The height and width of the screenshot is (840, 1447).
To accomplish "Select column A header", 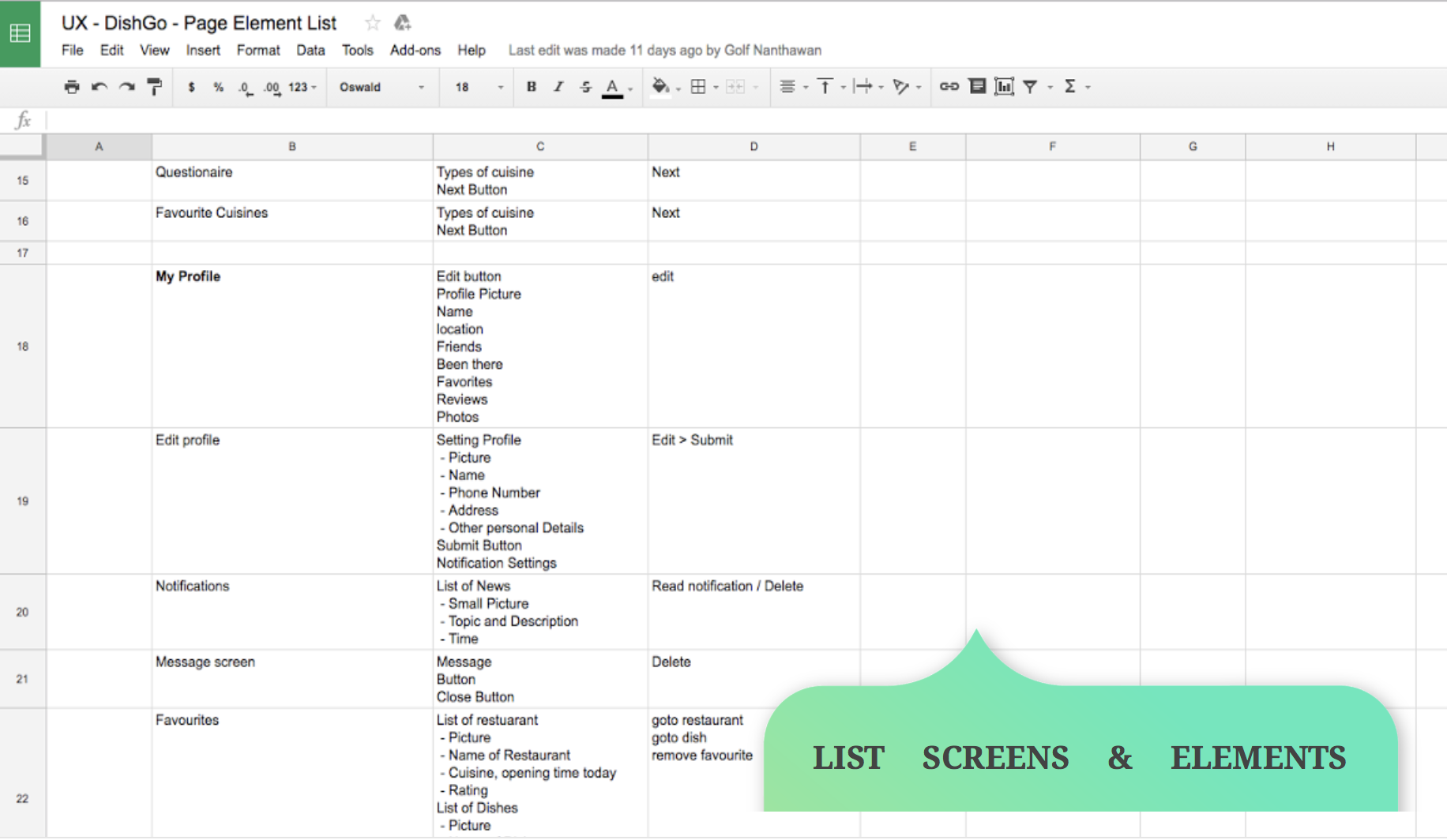I will (x=99, y=147).
